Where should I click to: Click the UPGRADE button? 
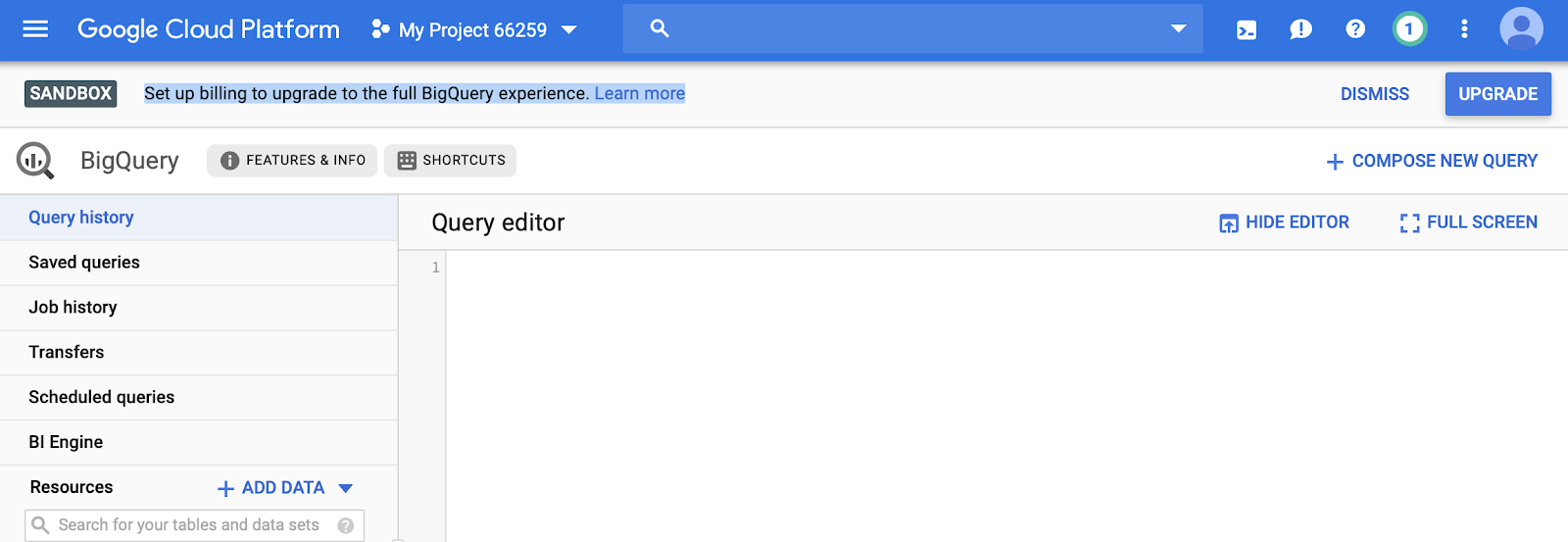1497,94
